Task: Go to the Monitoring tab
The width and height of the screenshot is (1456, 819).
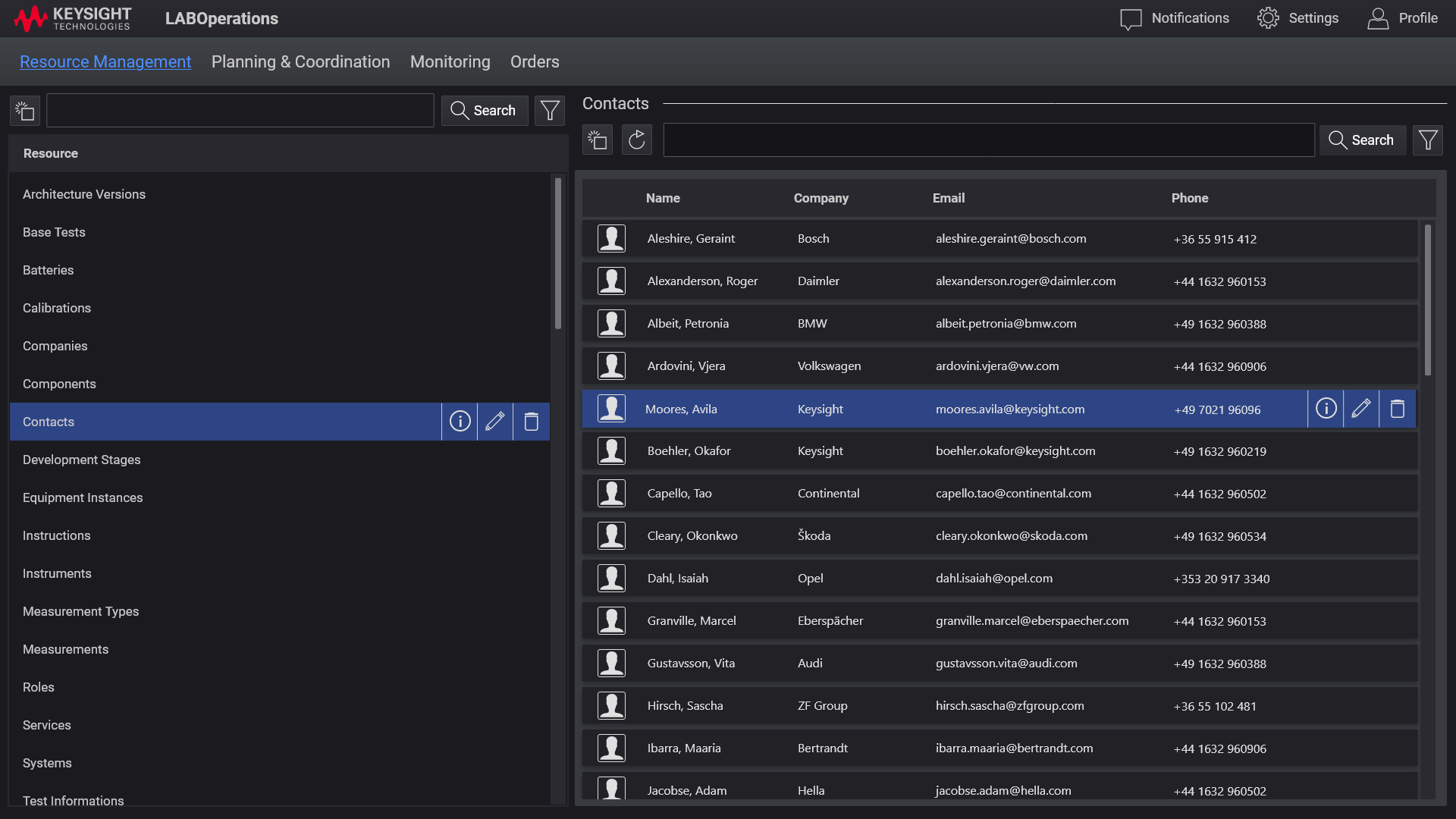Action: [450, 62]
